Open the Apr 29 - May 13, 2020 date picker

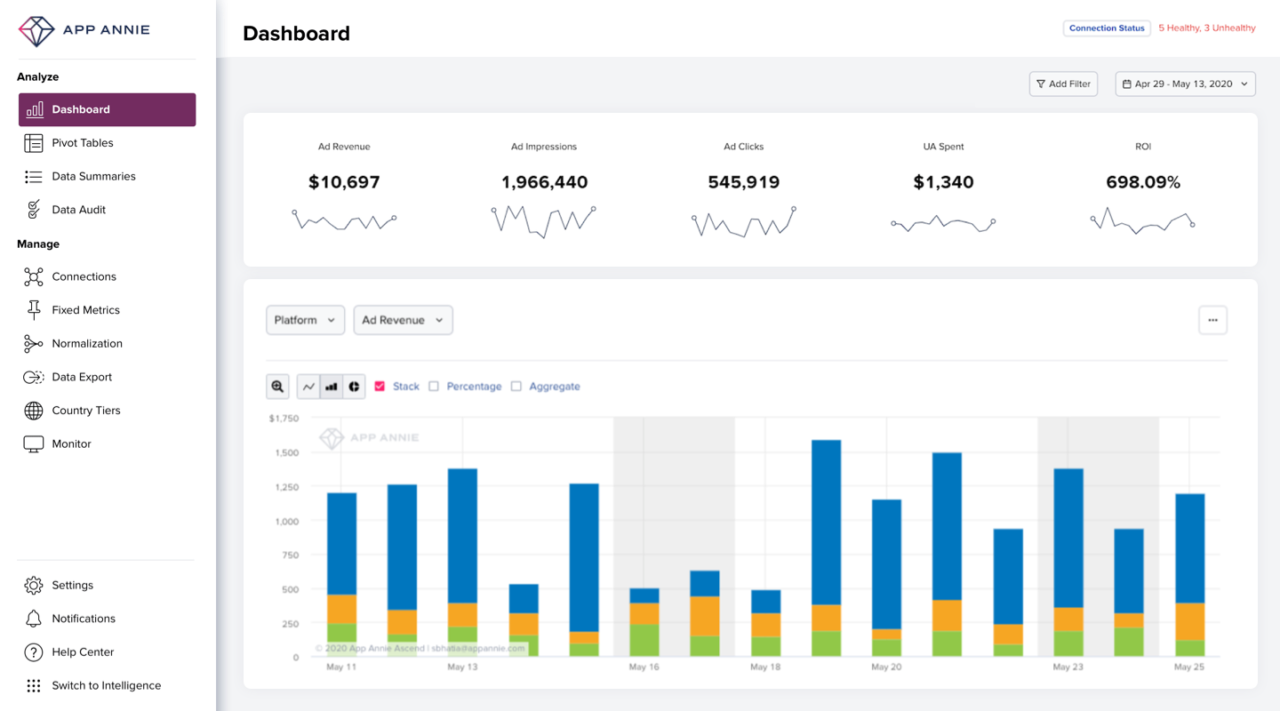point(1185,84)
